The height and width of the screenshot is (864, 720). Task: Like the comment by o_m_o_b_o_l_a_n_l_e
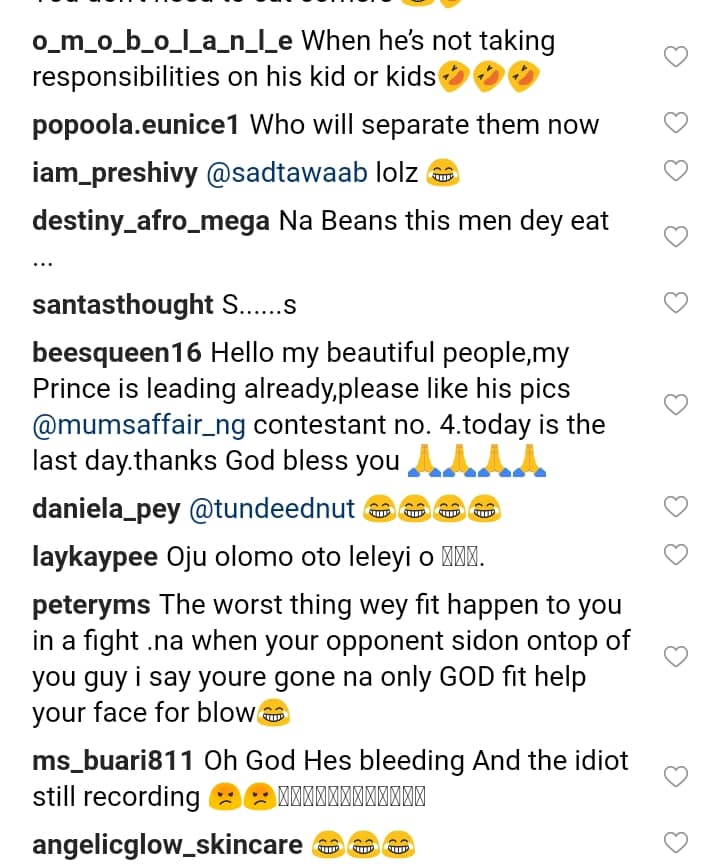(677, 57)
